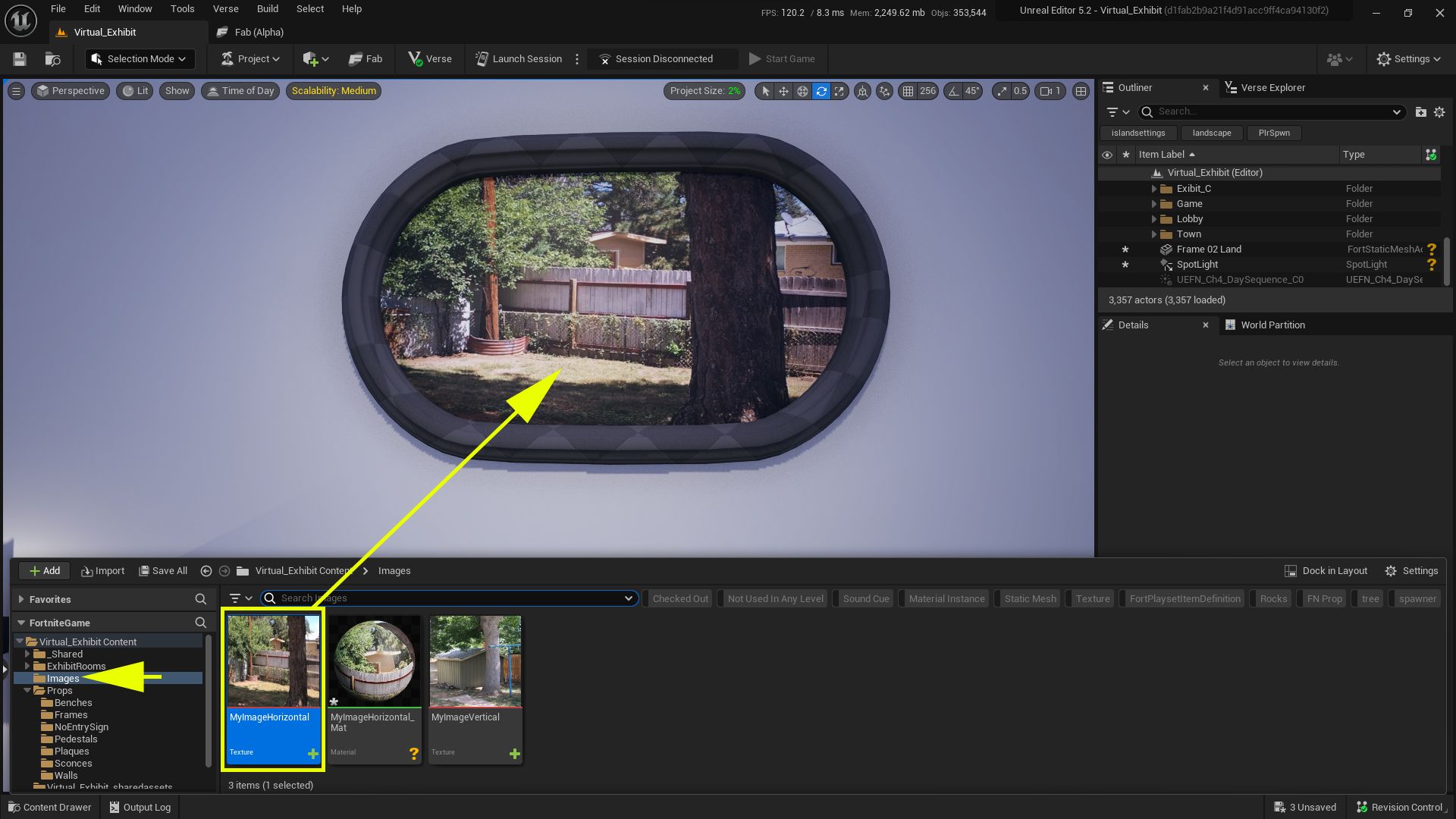Expand the Exibit_C folder in Outliner
This screenshot has width=1456, height=819.
tap(1154, 189)
